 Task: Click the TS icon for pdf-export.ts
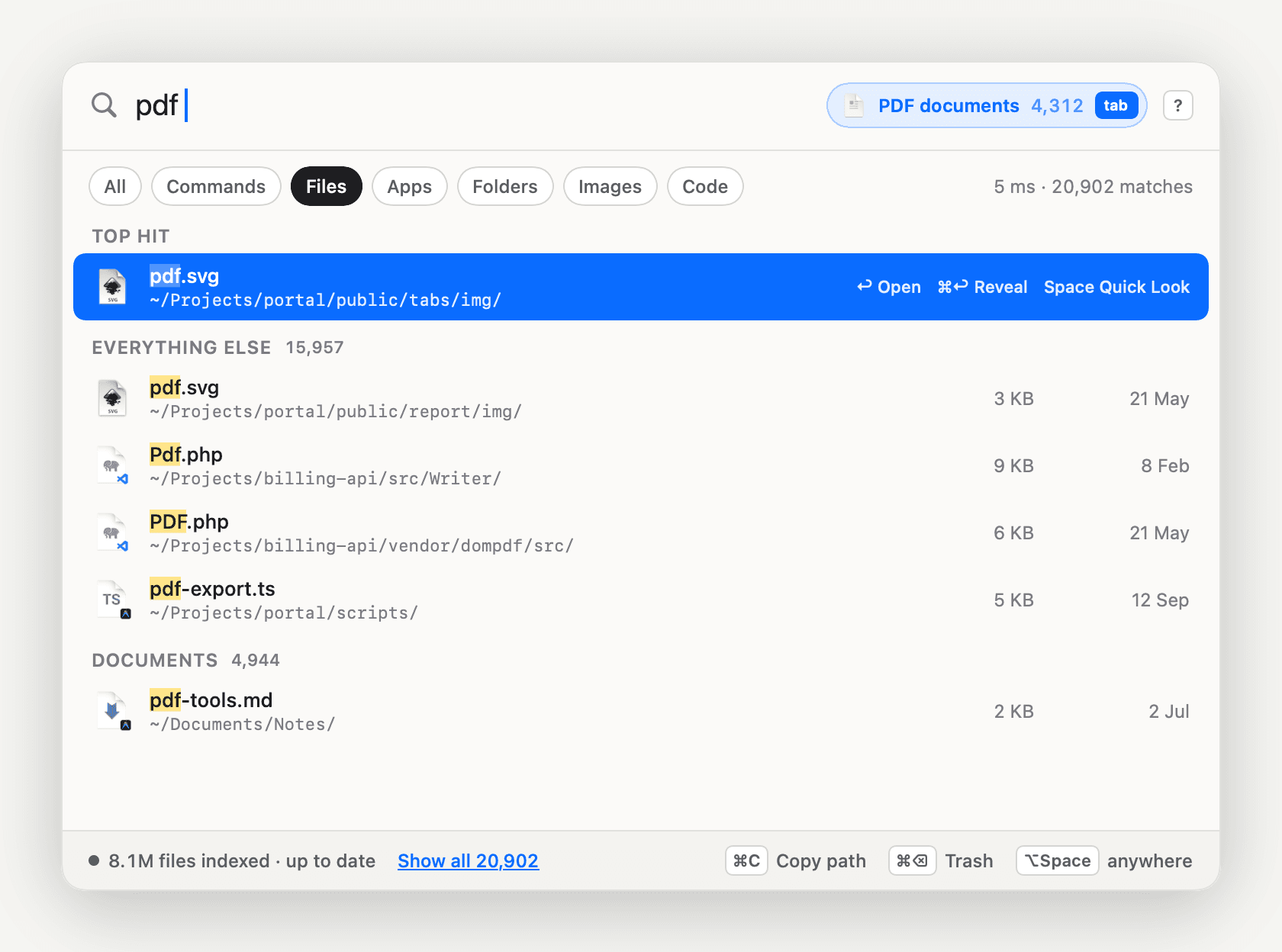click(114, 600)
